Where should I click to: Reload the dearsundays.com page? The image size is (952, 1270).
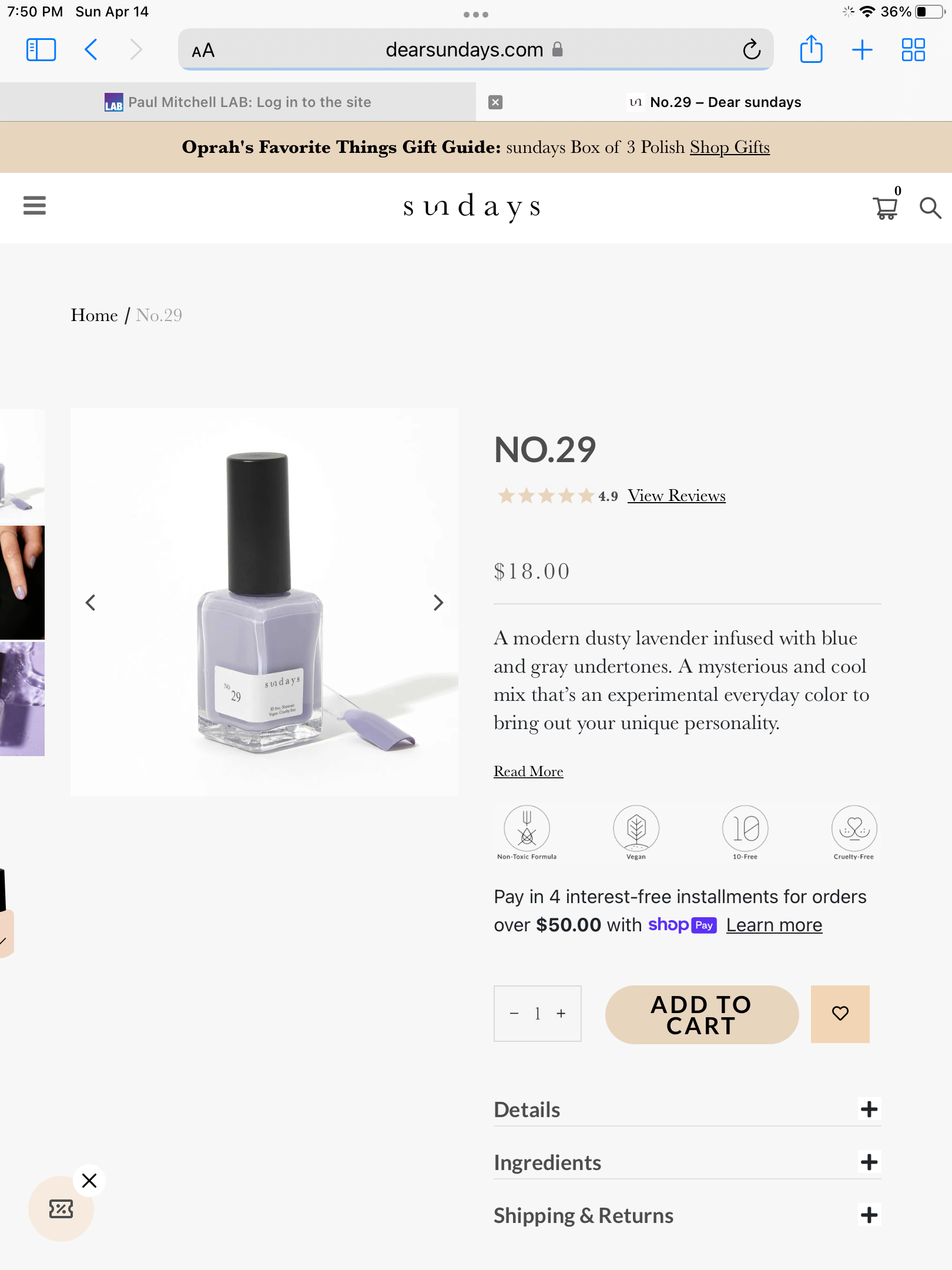click(752, 50)
